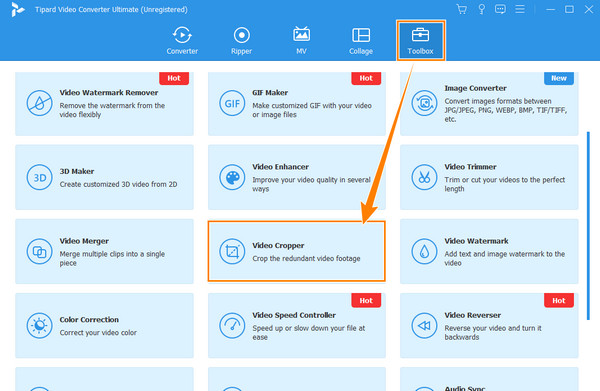600x391 pixels.
Task: Click 'Make customized GIF with your video' text
Action: coord(312,110)
